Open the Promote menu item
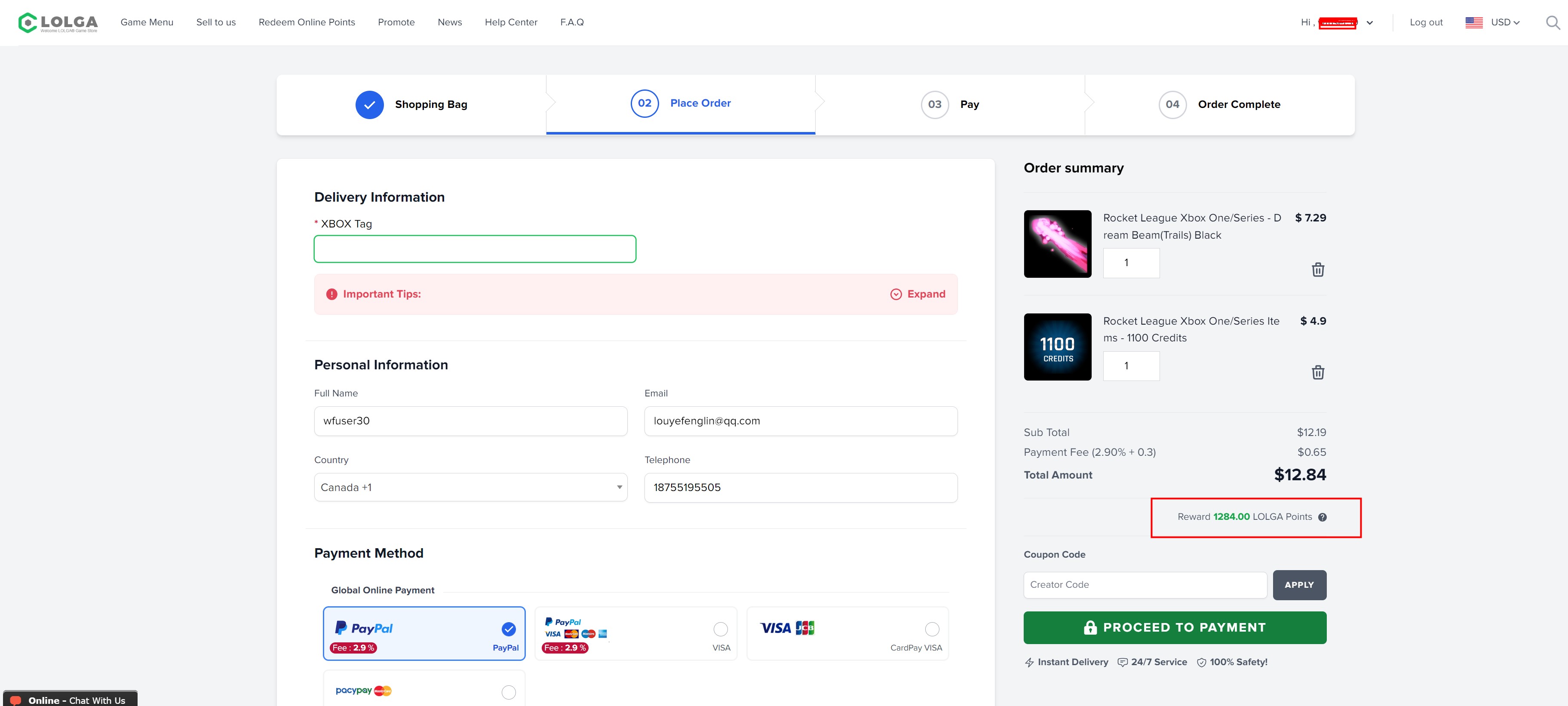This screenshot has height=706, width=1568. click(x=396, y=22)
